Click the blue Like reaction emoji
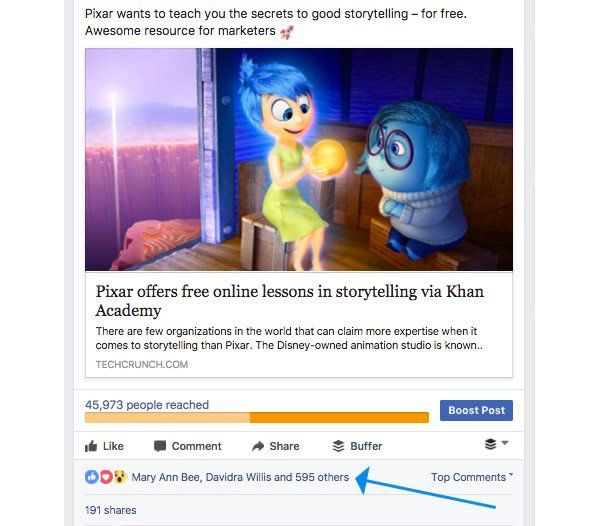 click(91, 477)
